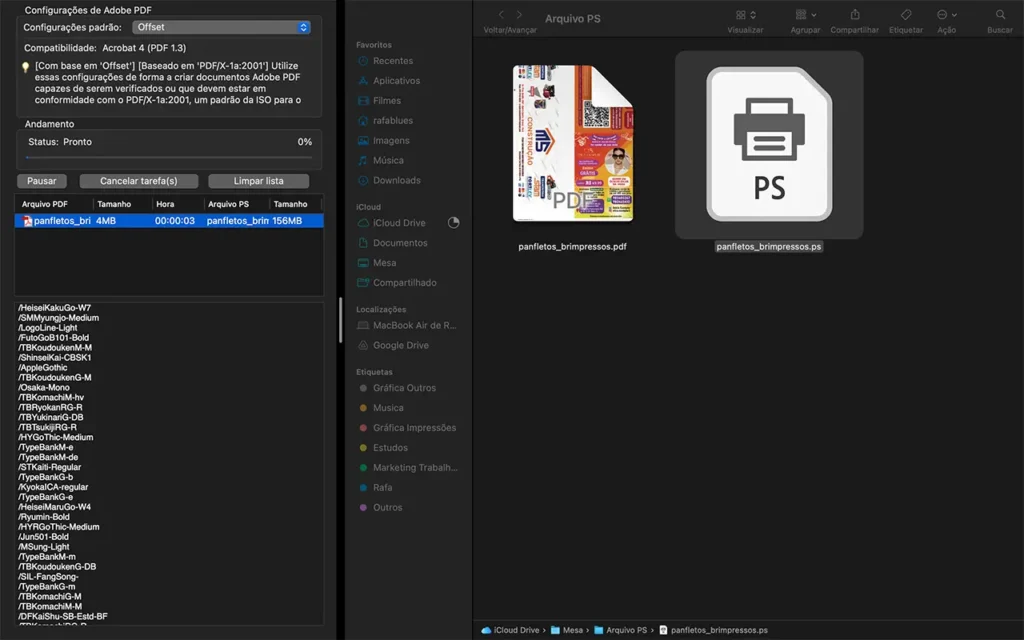The image size is (1024, 640).
Task: Click the lightbulb tip icon in Adobe PDF settings
Action: [x=25, y=67]
